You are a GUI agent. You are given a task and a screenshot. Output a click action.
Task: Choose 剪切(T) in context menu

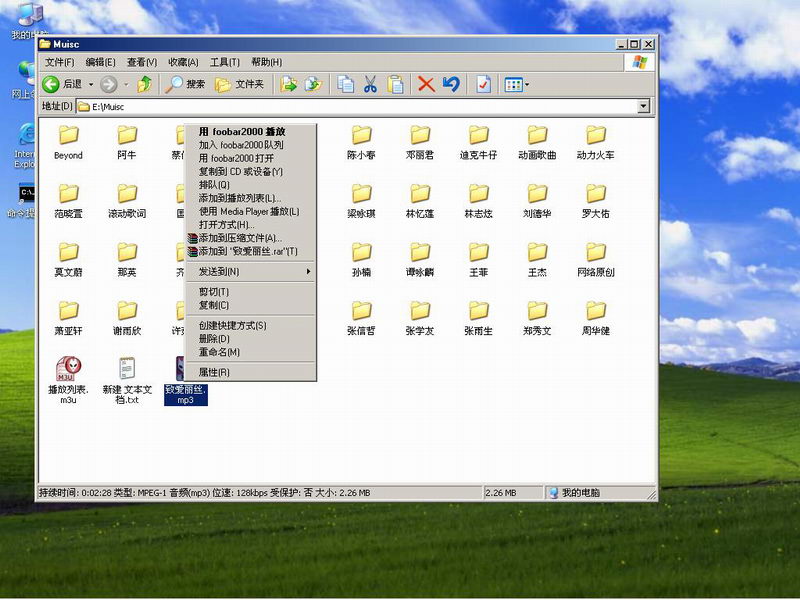[x=250, y=292]
